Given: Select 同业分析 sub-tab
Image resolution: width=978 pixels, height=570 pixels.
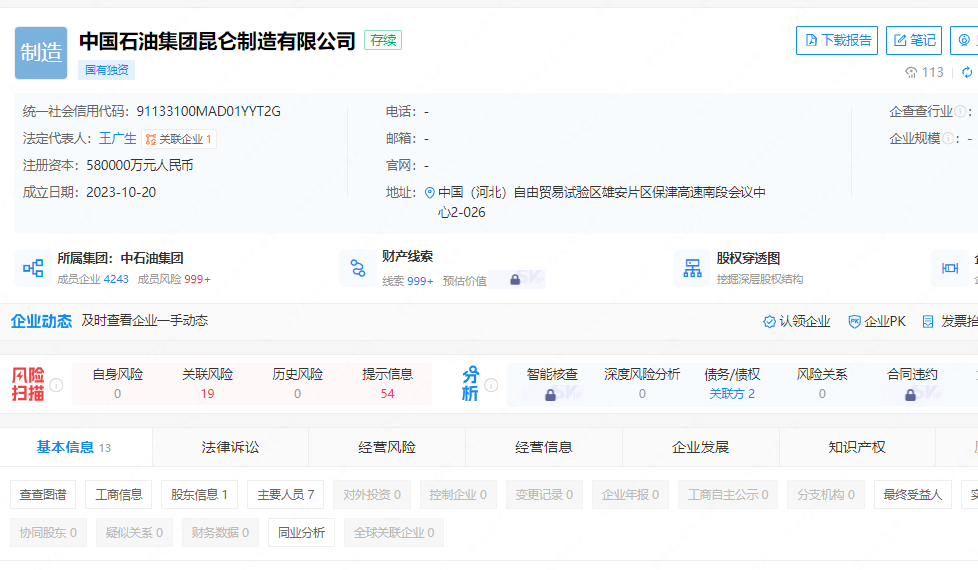Looking at the screenshot, I should click(301, 533).
